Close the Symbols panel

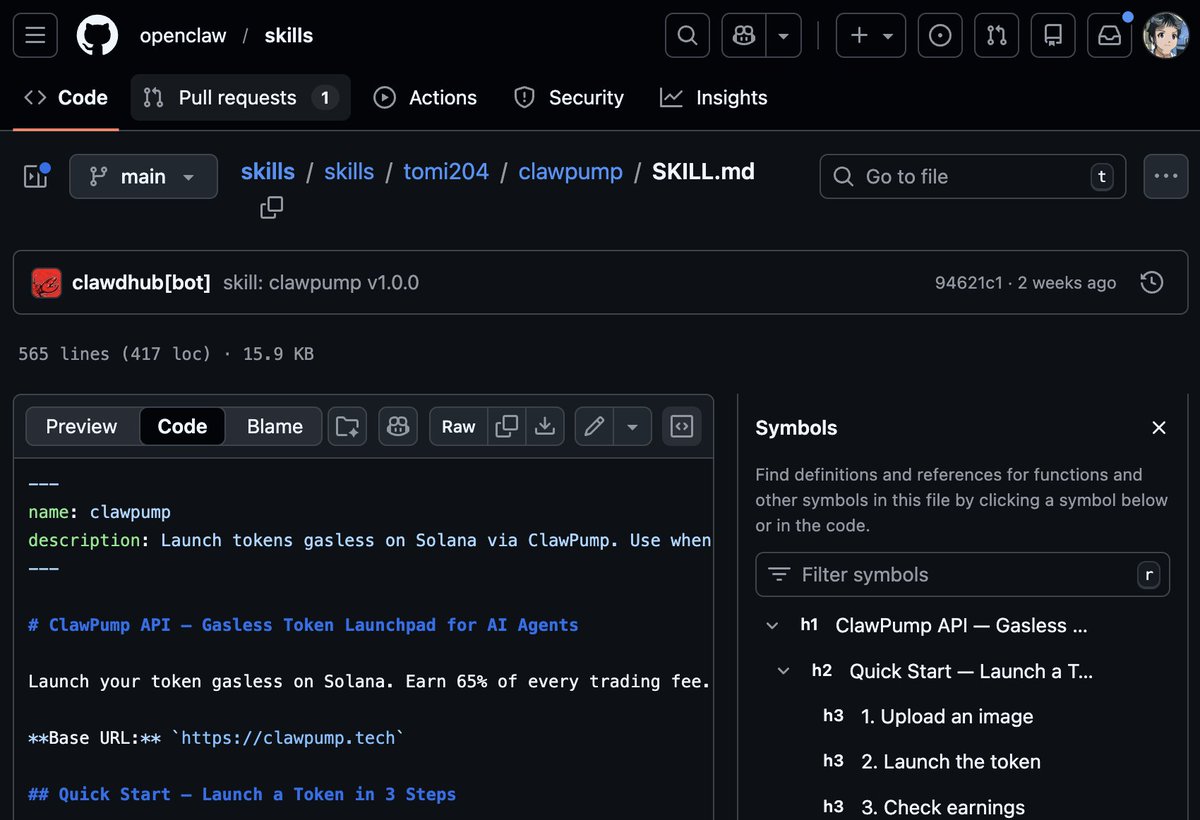click(1159, 428)
